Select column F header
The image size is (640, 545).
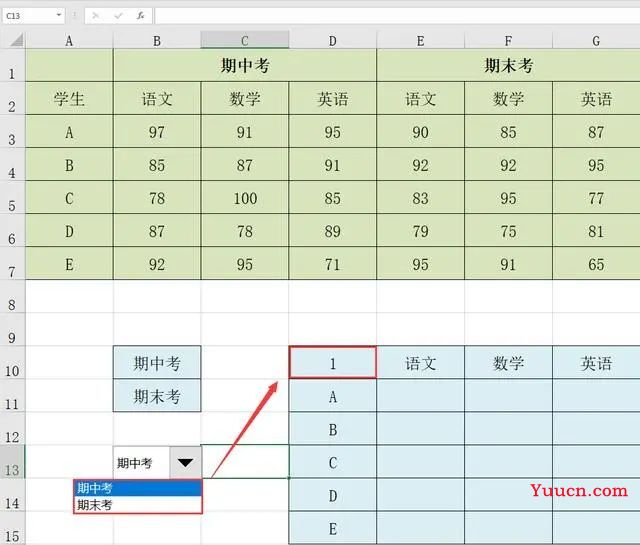pyautogui.click(x=508, y=41)
